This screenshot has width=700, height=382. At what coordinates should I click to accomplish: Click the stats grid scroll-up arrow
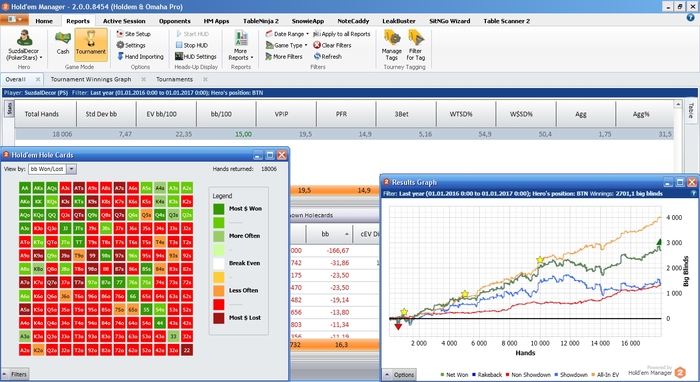678,104
